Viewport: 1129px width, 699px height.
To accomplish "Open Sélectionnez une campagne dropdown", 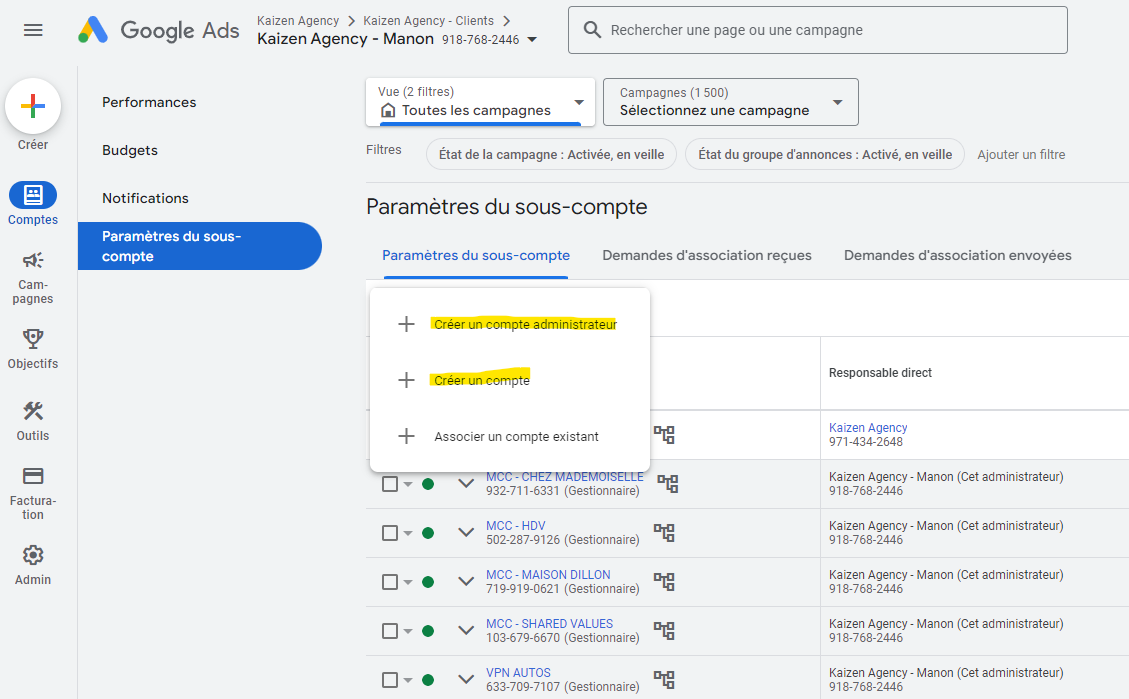I will coord(730,102).
